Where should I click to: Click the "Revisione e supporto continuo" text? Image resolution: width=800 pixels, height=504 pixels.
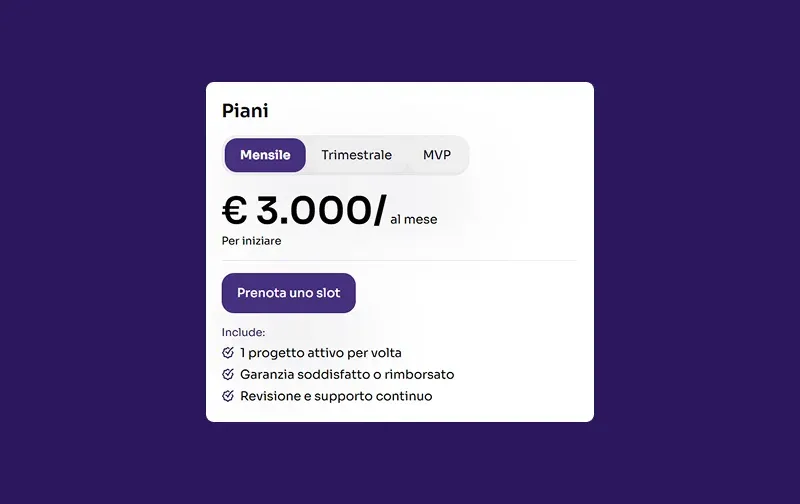[x=336, y=396]
